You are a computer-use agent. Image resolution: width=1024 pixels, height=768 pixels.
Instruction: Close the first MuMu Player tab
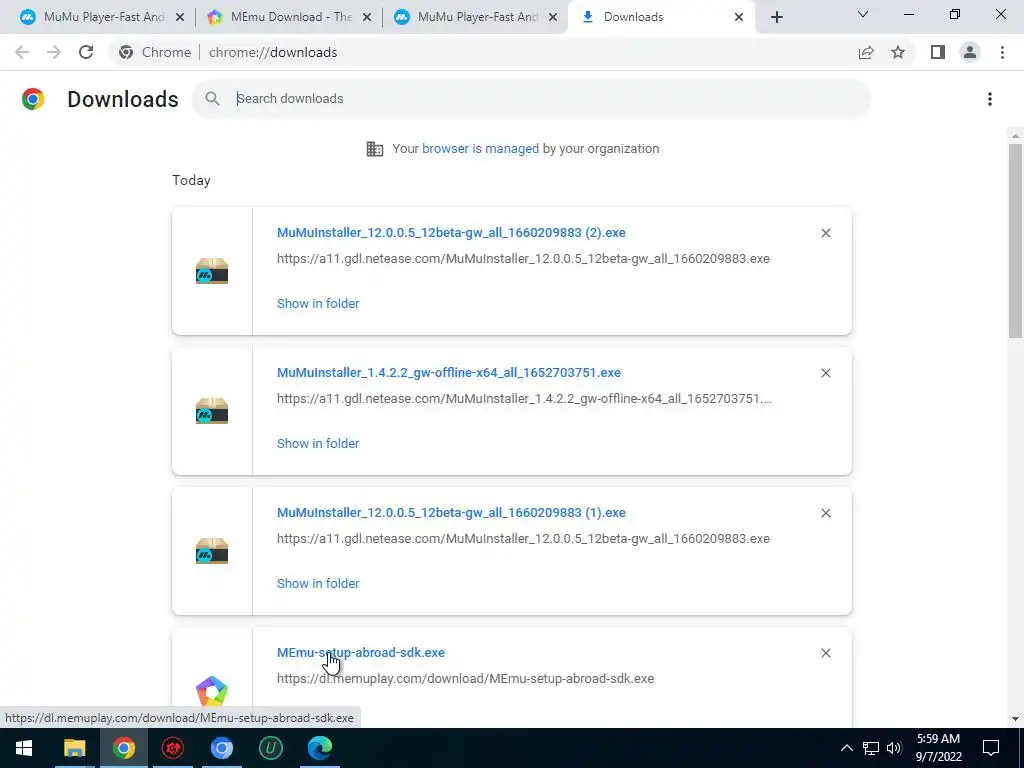tap(180, 17)
